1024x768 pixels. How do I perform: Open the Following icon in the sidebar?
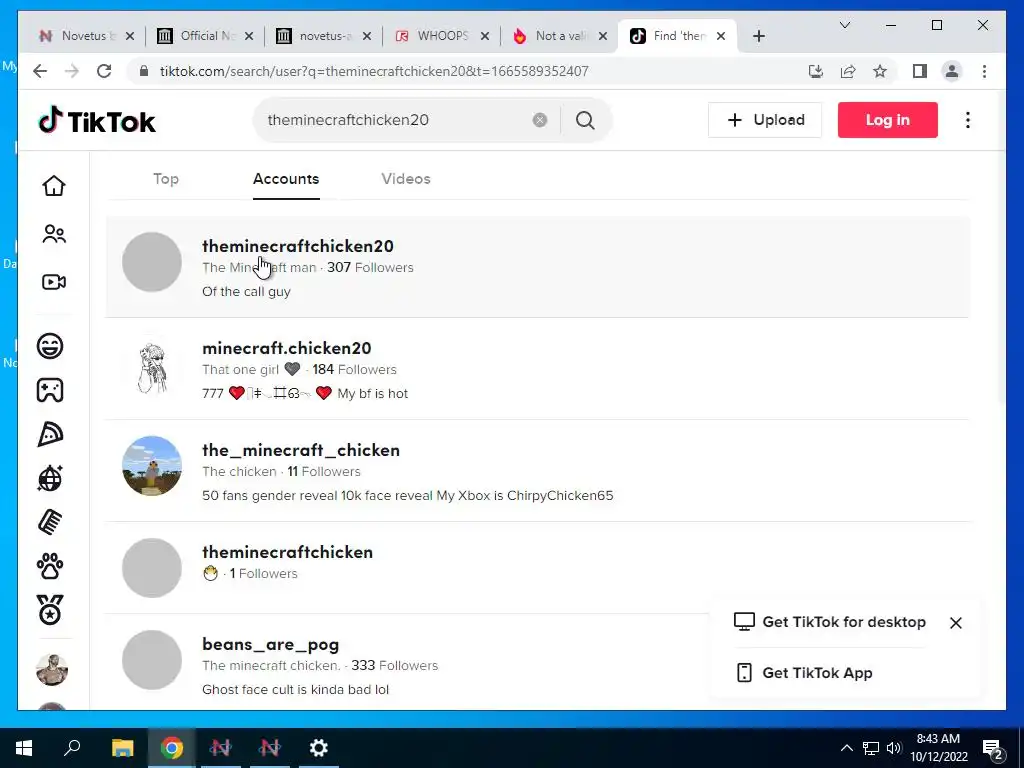coord(54,234)
